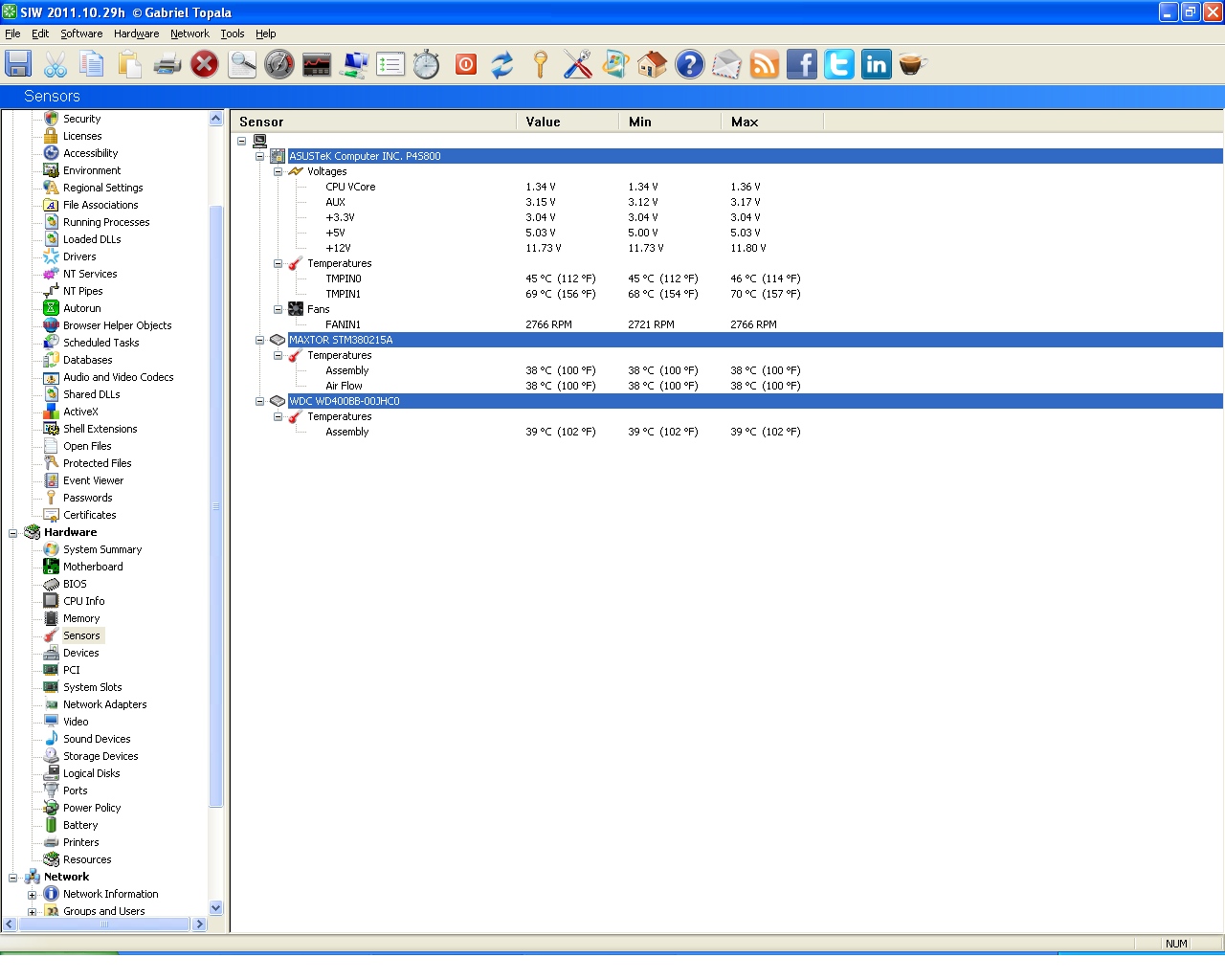Screen dimensions: 1225x980
Task: Click the Print toolbar icon
Action: coord(167,64)
